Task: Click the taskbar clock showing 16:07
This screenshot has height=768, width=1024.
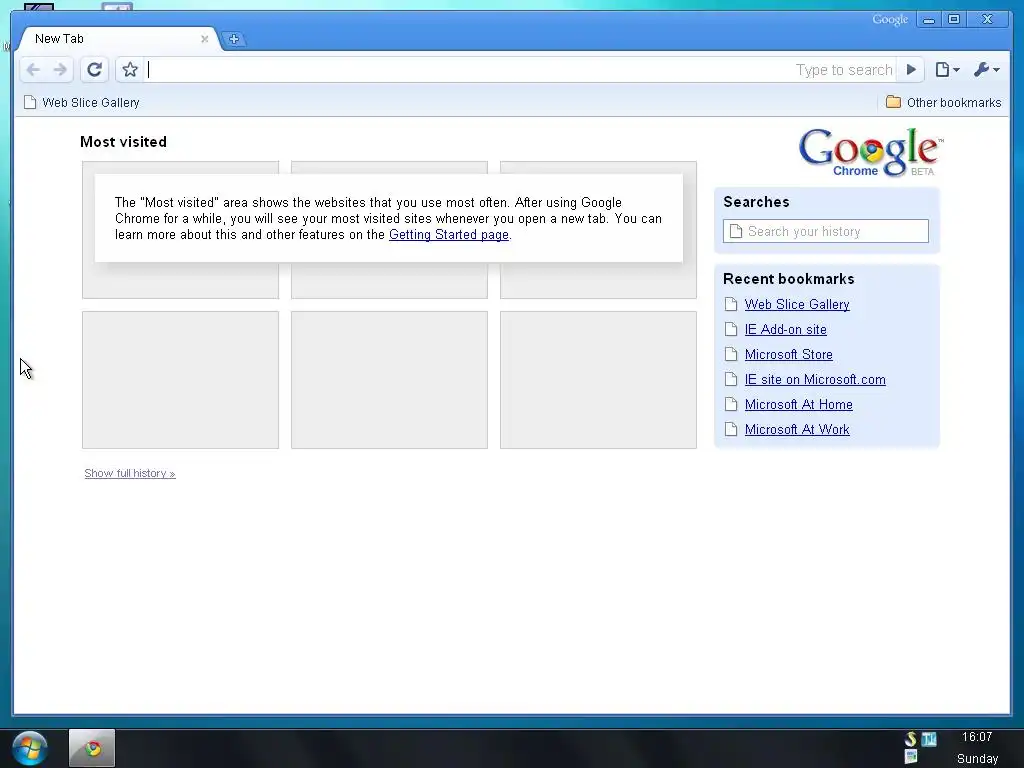Action: [x=977, y=737]
